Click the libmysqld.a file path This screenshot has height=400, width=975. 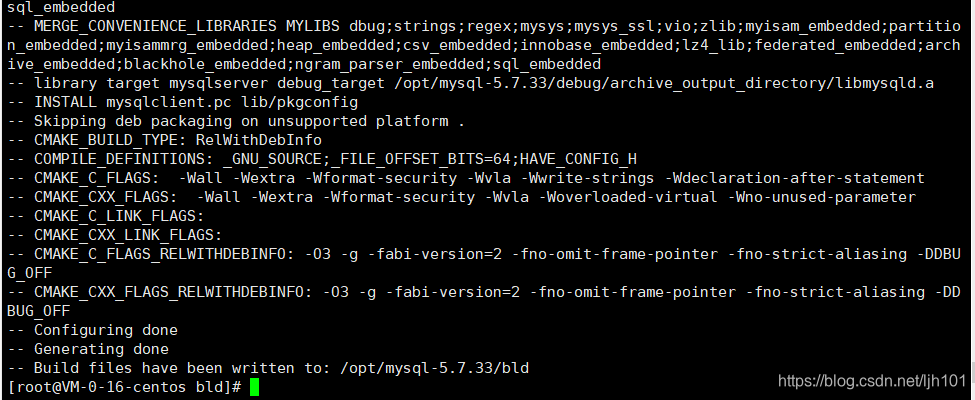(x=664, y=83)
